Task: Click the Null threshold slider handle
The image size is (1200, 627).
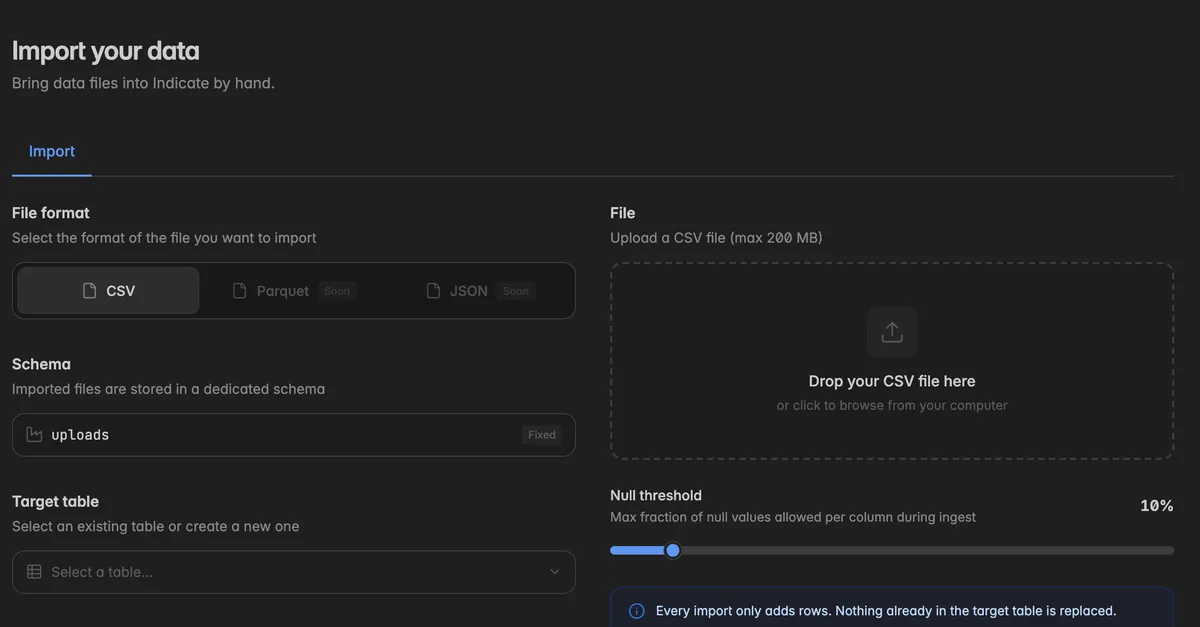Action: coord(673,550)
